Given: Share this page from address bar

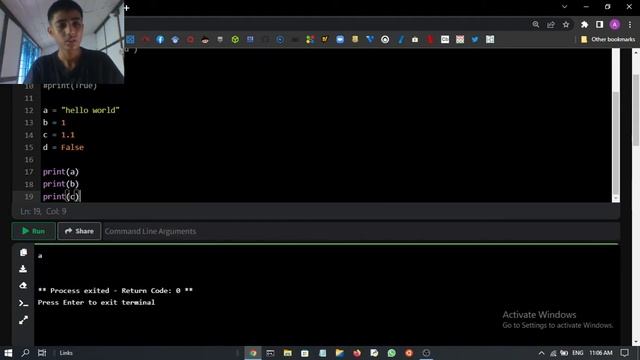Looking at the screenshot, I should pos(551,24).
